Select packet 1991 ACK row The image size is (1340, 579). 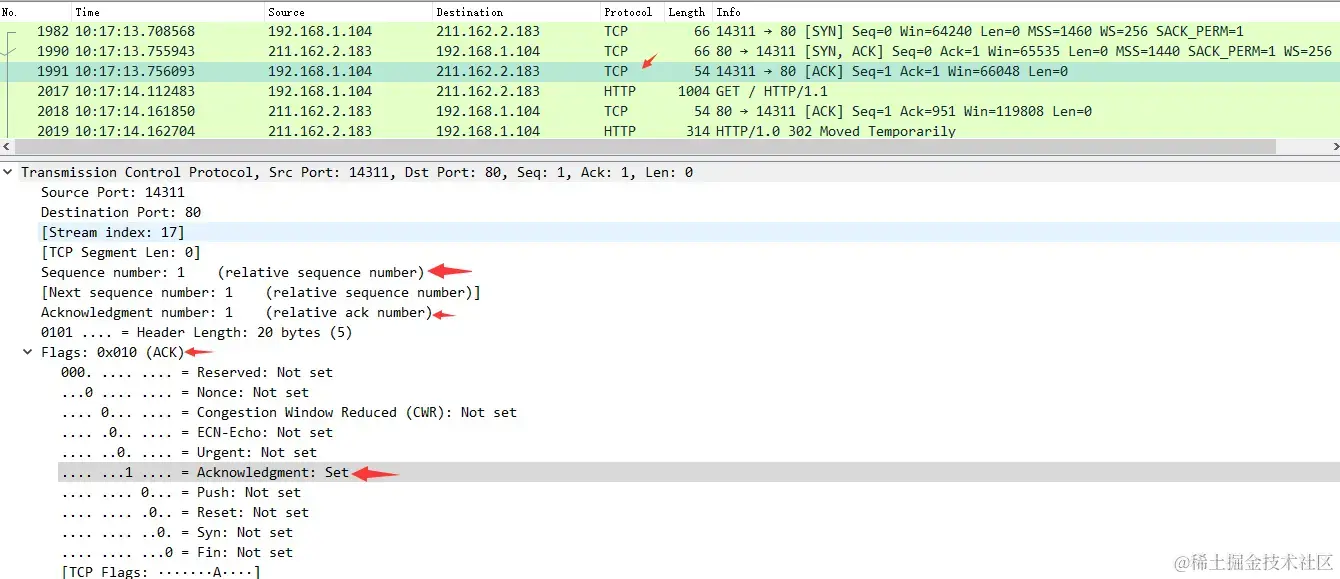pos(670,71)
